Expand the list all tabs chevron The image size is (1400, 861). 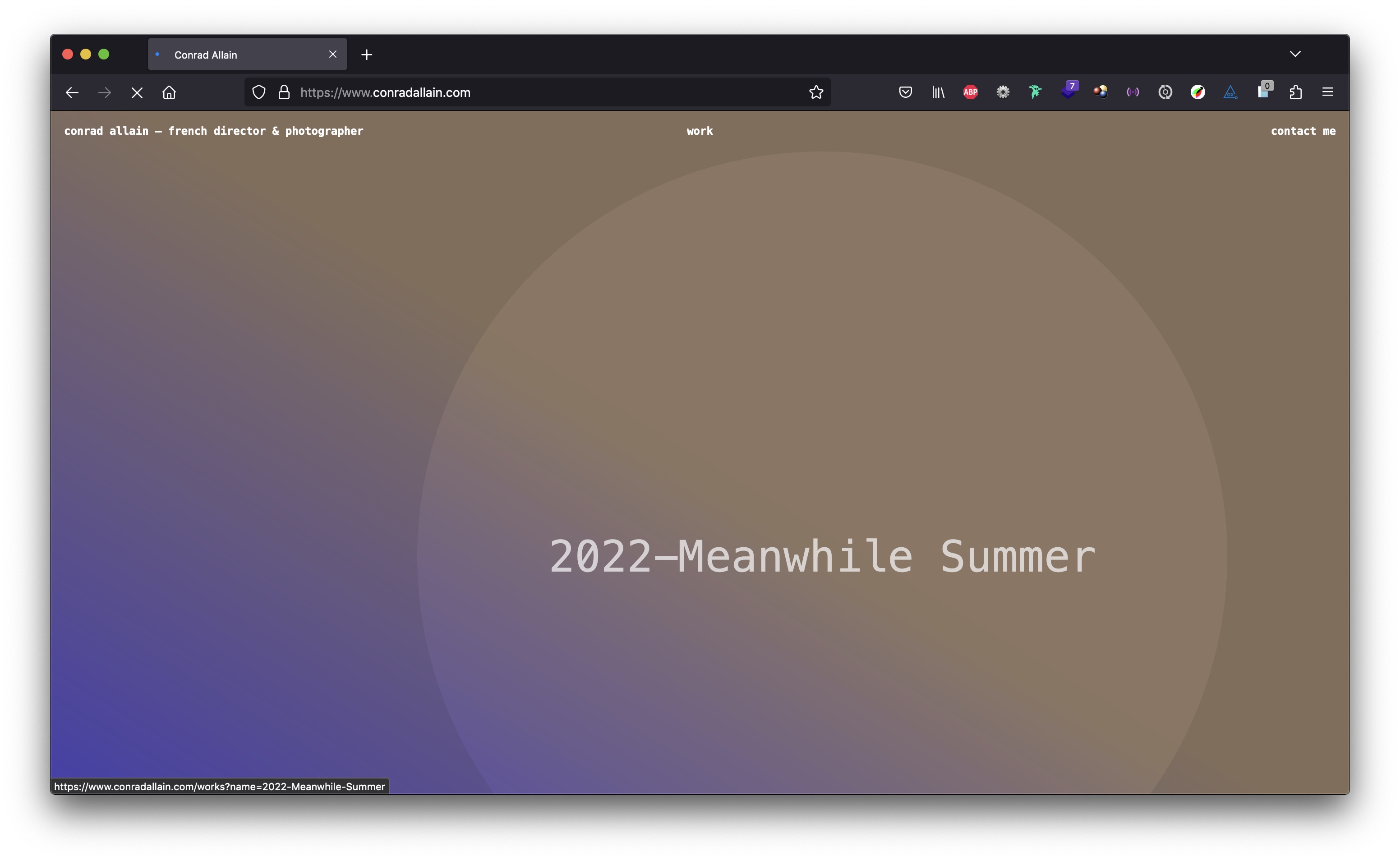1295,54
